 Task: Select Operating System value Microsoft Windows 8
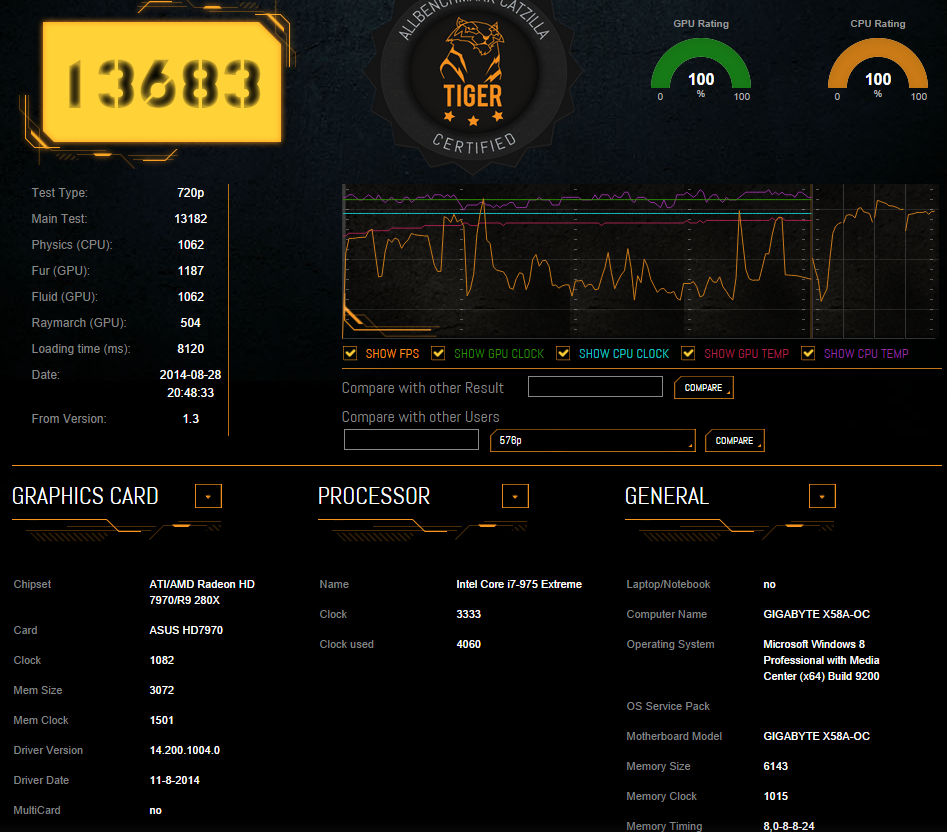[x=814, y=644]
